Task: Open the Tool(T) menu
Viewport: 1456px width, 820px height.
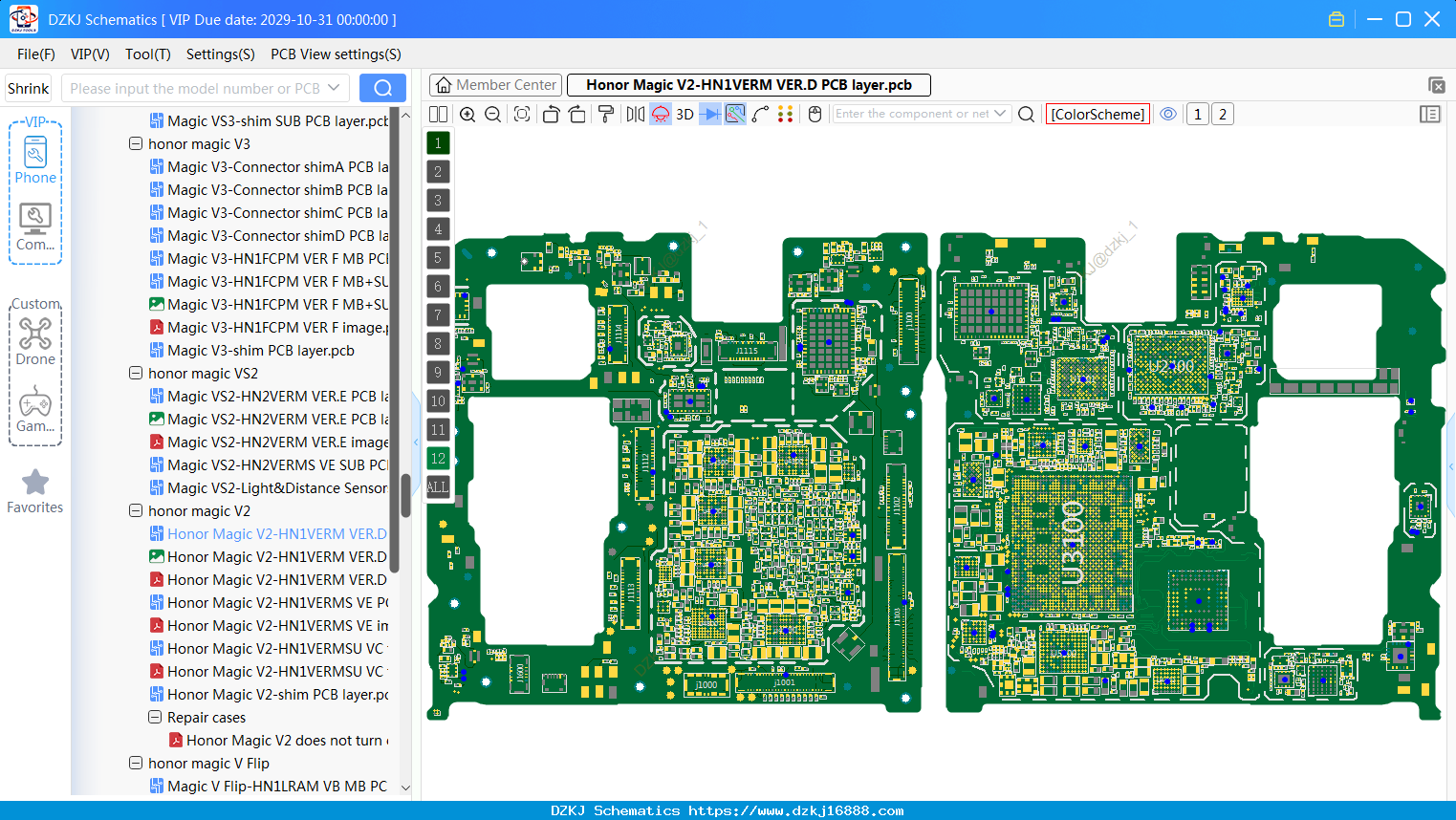Action: click(147, 54)
